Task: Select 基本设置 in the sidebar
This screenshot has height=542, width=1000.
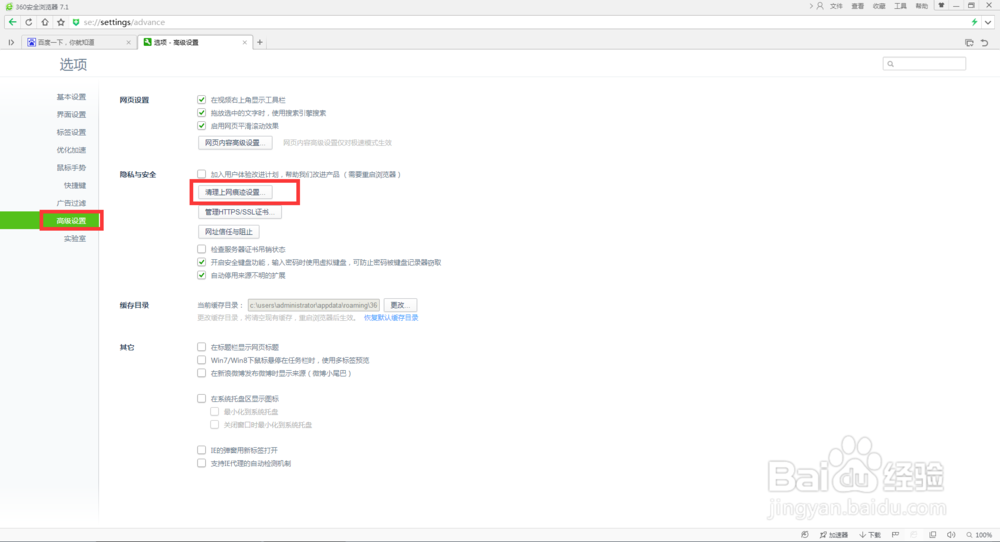Action: pyautogui.click(x=71, y=97)
